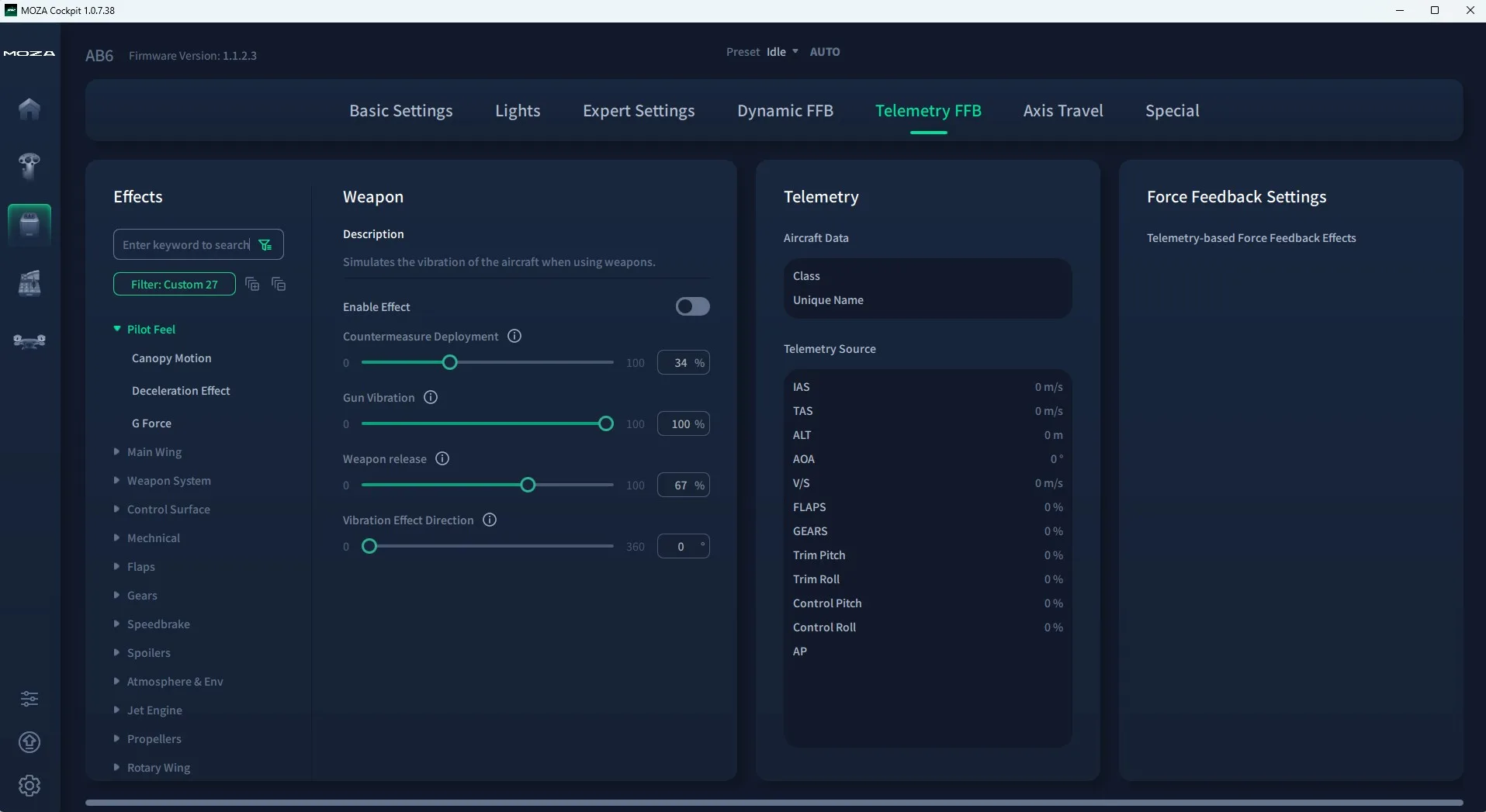
Task: Click the Filter: Custom 27 button
Action: click(175, 285)
